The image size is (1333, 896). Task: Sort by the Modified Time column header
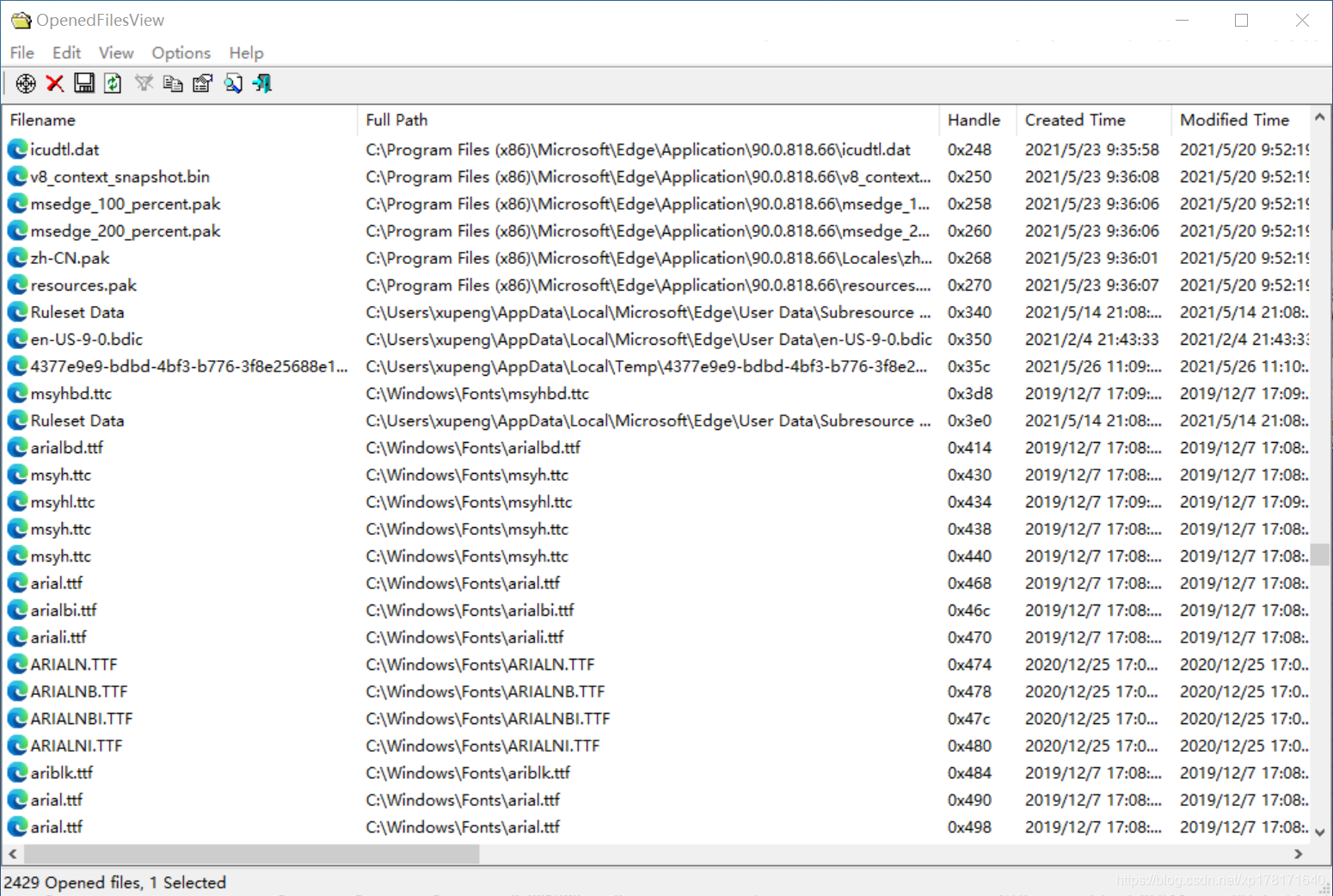click(1241, 120)
